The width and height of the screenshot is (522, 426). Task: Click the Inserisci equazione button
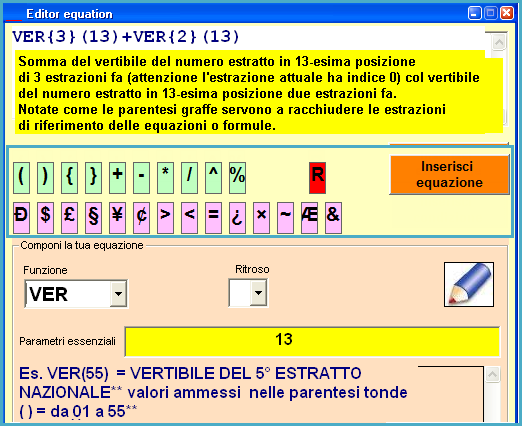click(x=449, y=175)
